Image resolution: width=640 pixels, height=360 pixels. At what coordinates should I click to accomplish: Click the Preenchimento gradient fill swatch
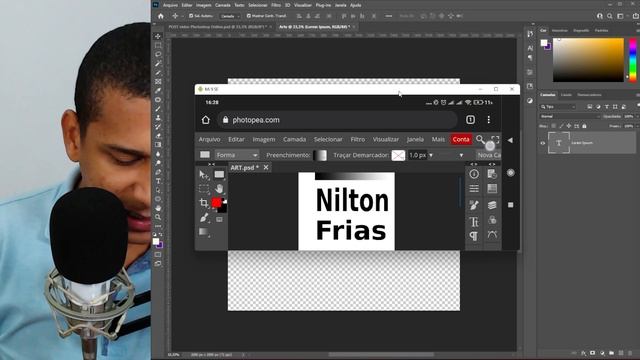click(320, 155)
